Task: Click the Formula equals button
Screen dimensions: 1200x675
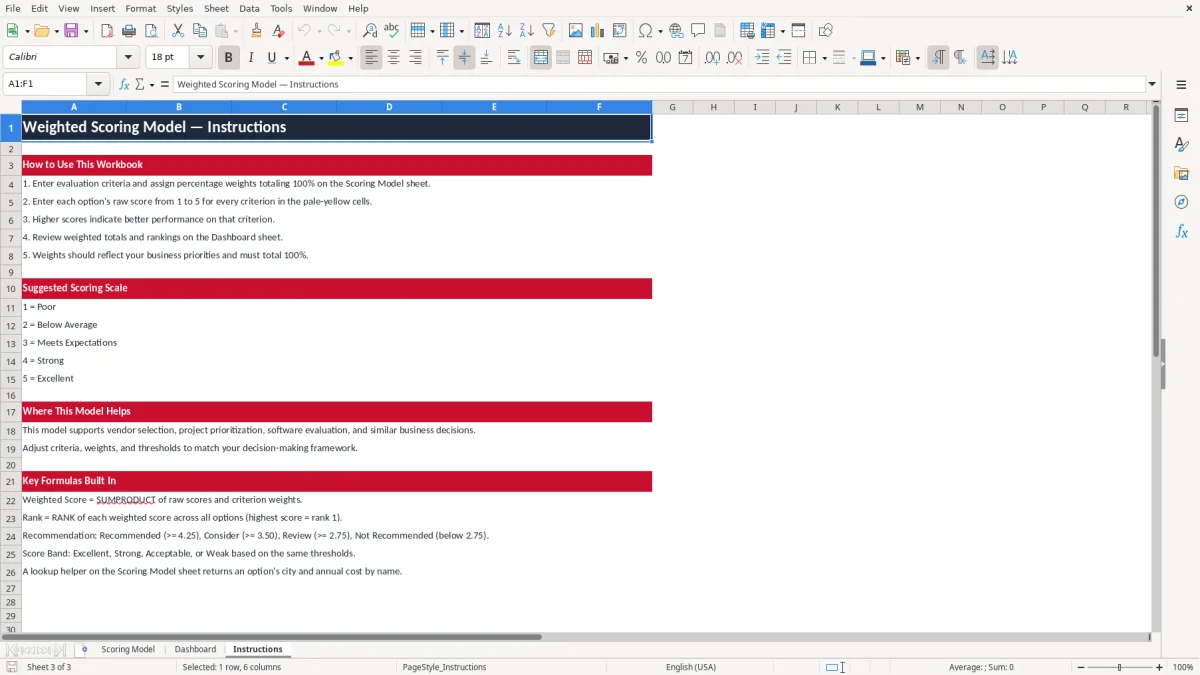Action: [x=165, y=84]
